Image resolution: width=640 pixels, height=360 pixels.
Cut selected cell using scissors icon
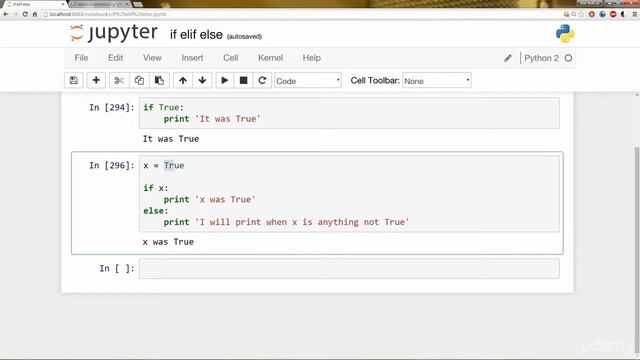pyautogui.click(x=119, y=80)
